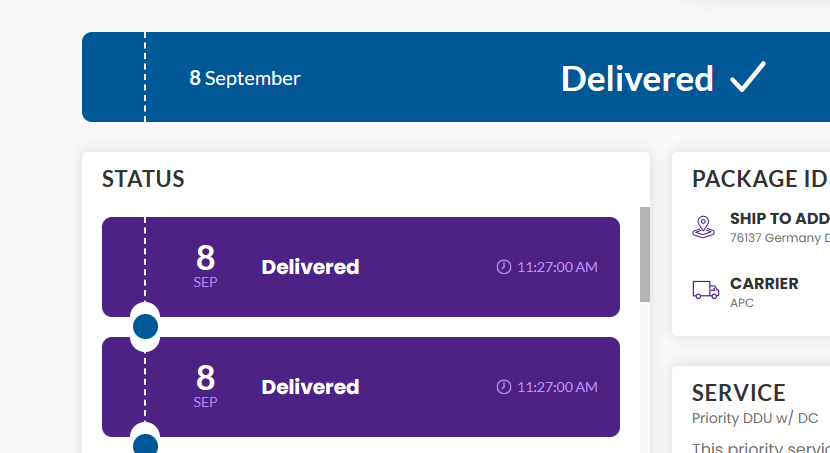830x453 pixels.
Task: Click the bottom blue timeline dot marker
Action: tap(145, 443)
